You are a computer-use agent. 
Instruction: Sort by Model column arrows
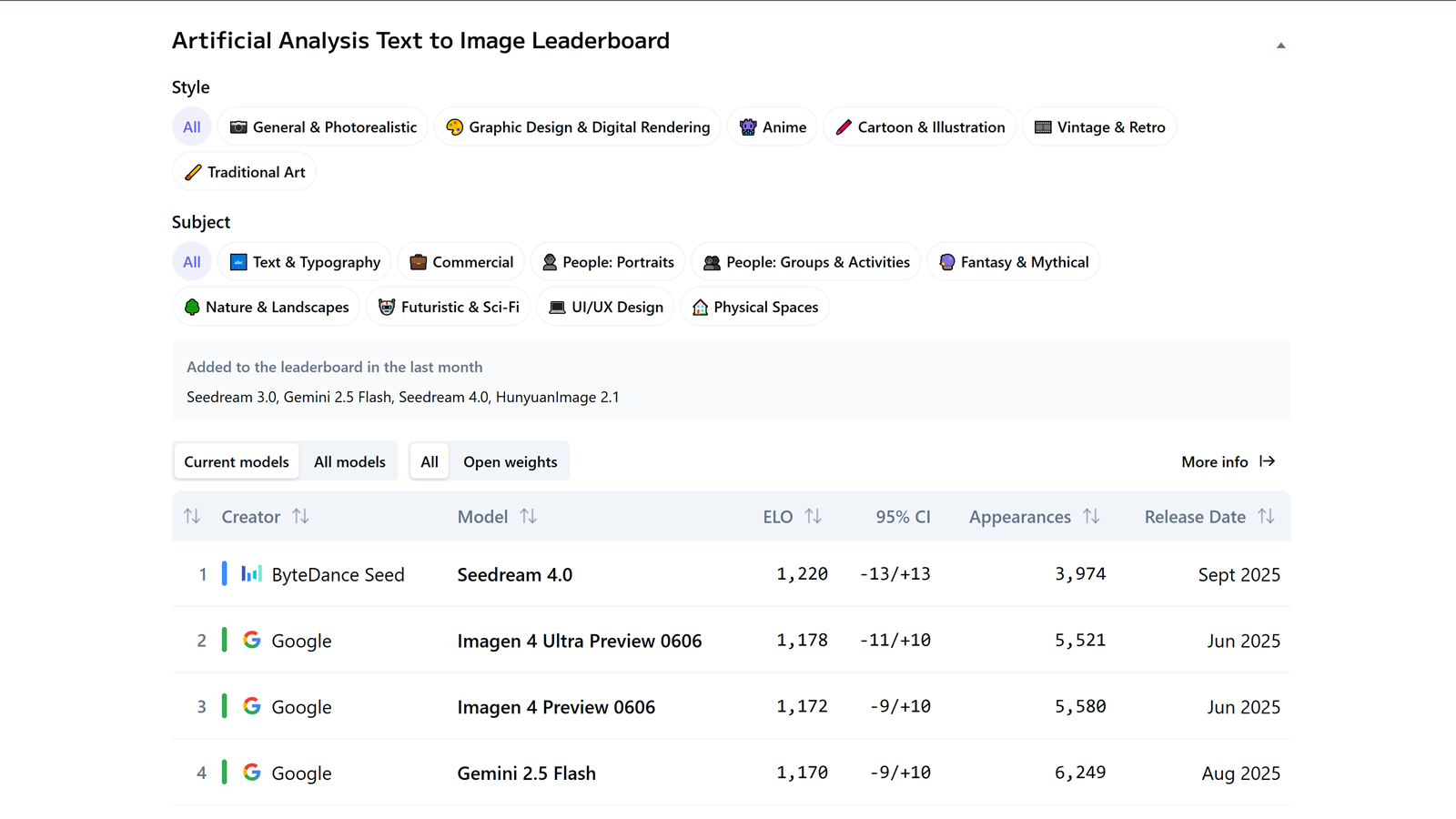coord(528,517)
